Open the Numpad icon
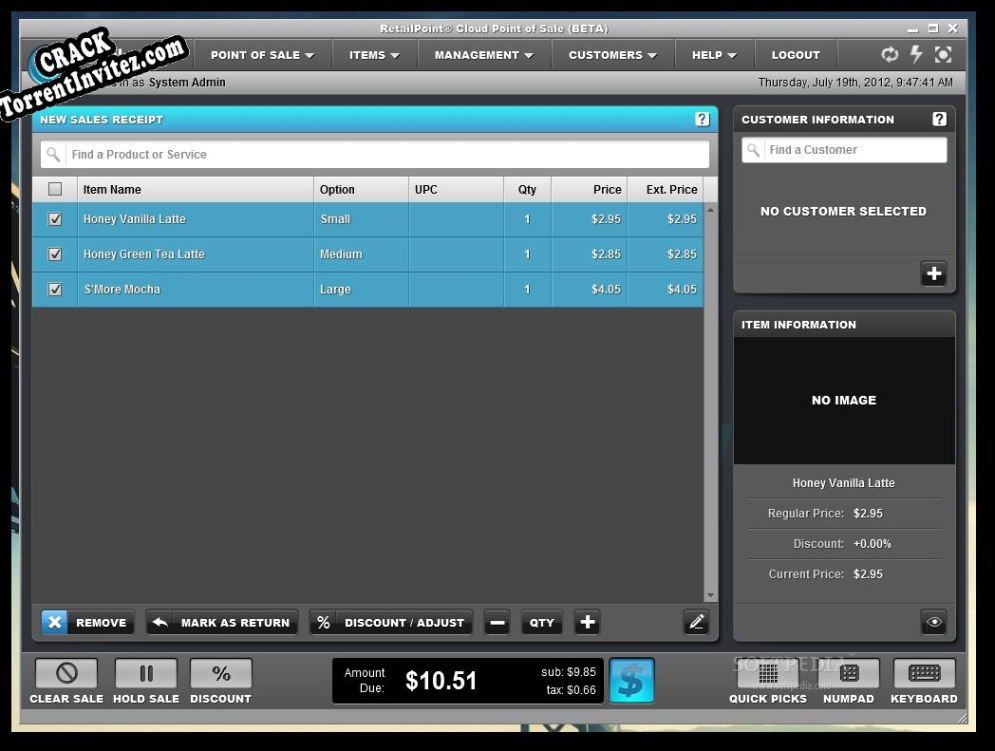The height and width of the screenshot is (751, 995). pos(848,674)
